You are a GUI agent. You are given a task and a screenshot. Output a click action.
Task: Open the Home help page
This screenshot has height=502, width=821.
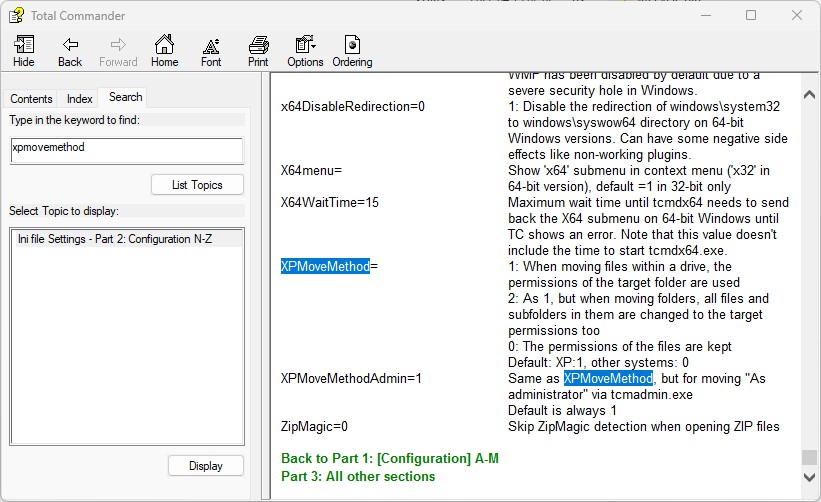tap(164, 51)
